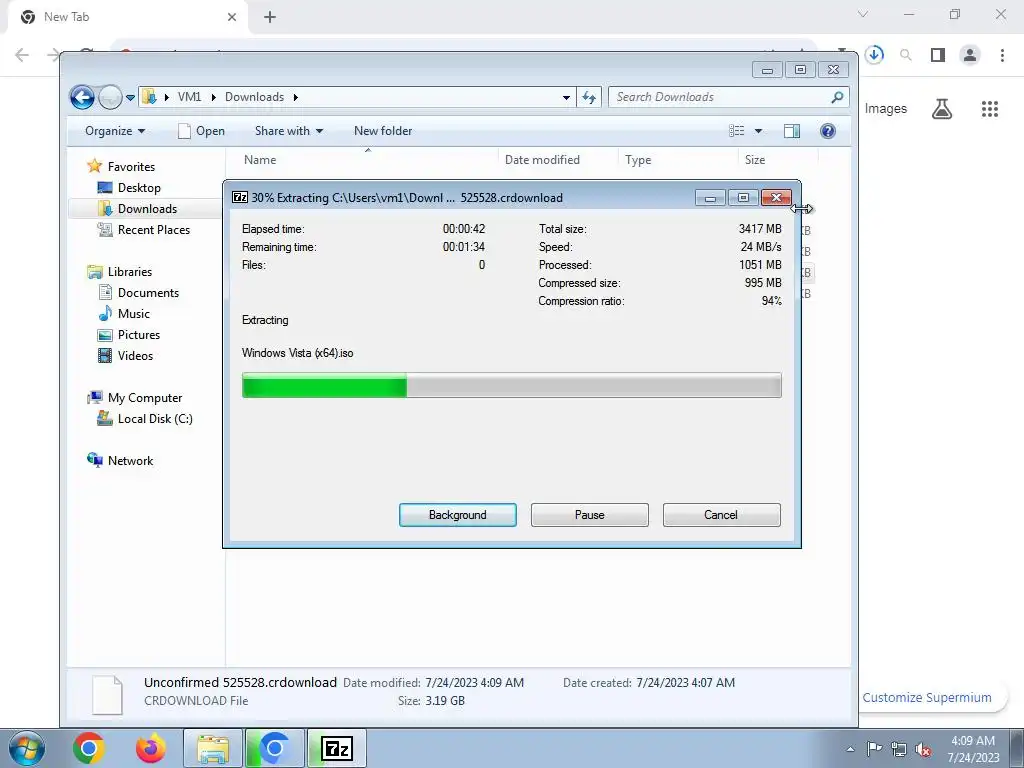Click the 7z icon in dialog title
Screen dimensions: 1024x768
pyautogui.click(x=240, y=197)
